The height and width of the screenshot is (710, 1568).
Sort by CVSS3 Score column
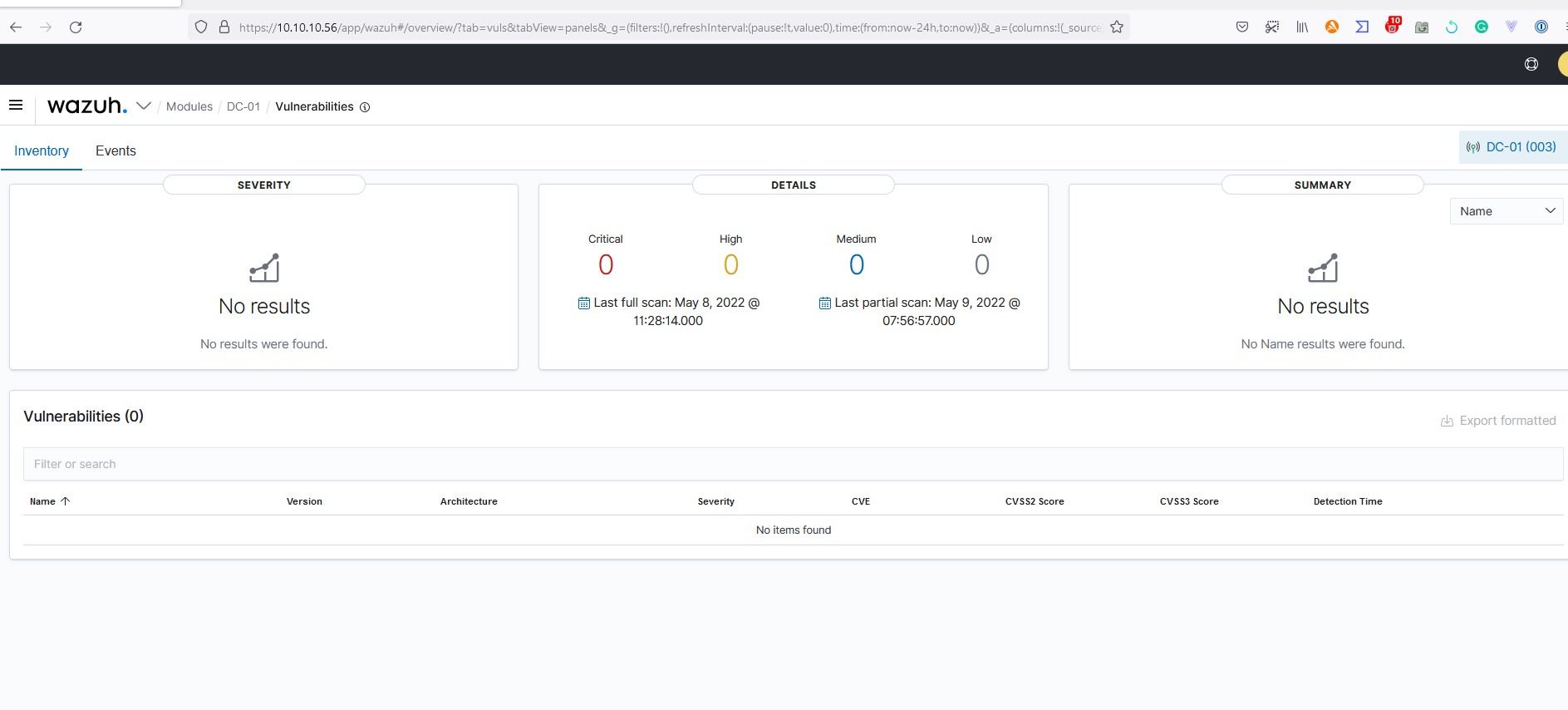(1189, 501)
